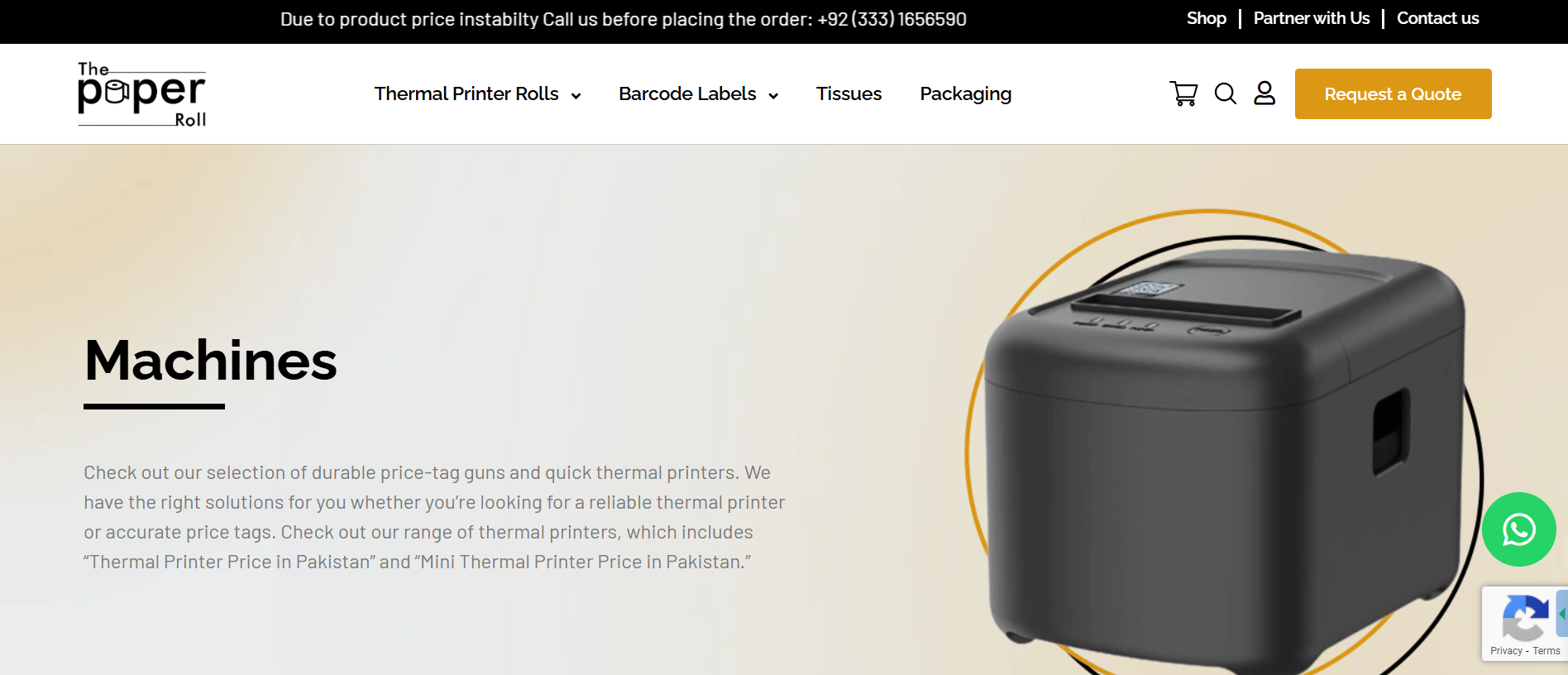Open the Shop link in top bar

[x=1206, y=18]
